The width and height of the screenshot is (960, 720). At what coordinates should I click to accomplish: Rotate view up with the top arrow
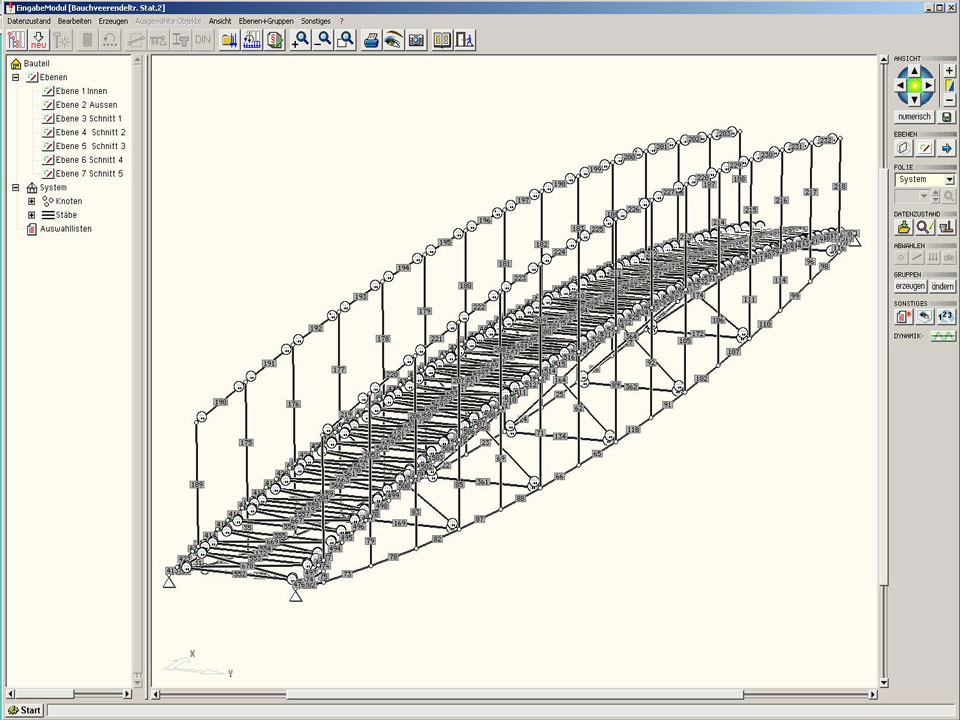[x=914, y=72]
